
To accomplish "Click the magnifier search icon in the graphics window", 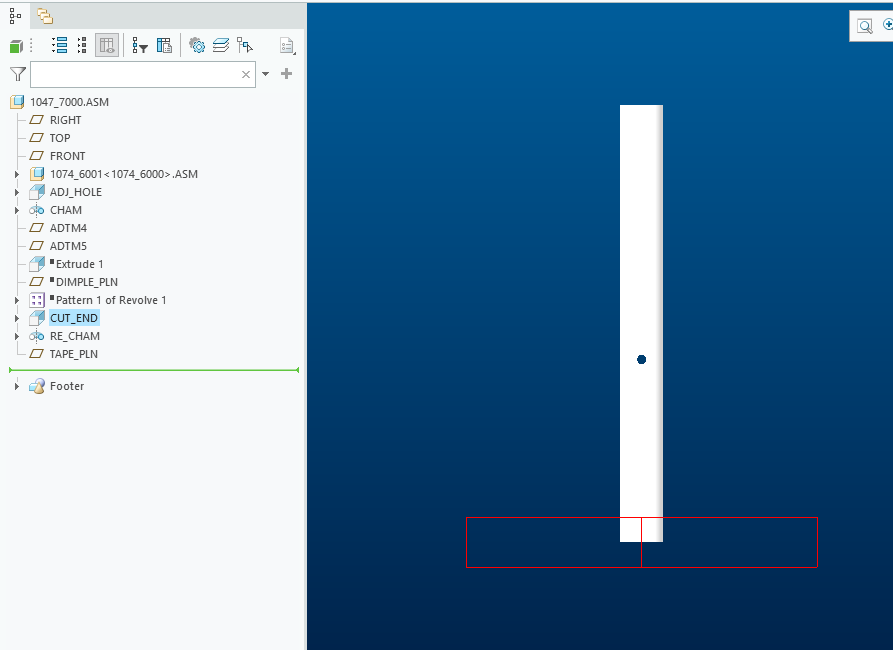I will tap(864, 25).
